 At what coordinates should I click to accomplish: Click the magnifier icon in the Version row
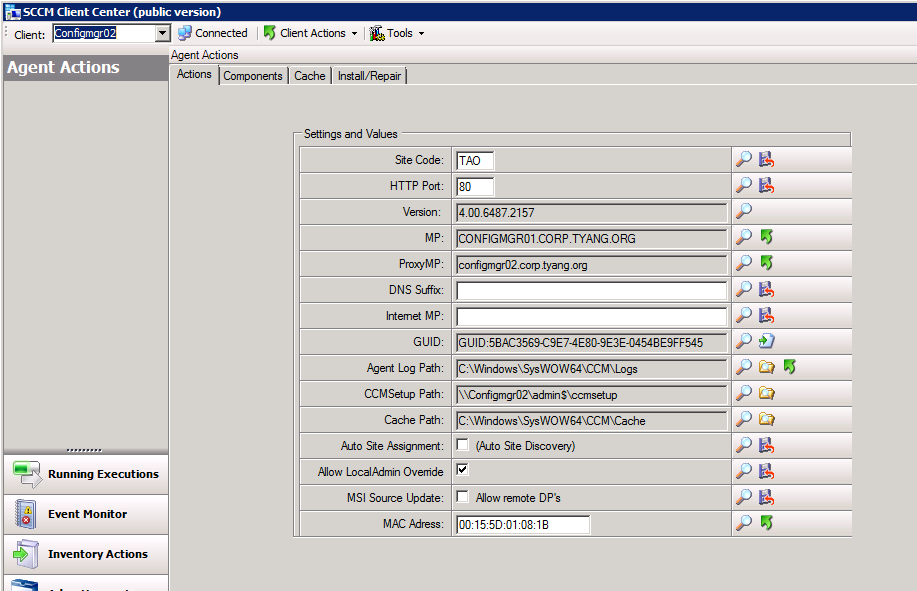pyautogui.click(x=743, y=211)
